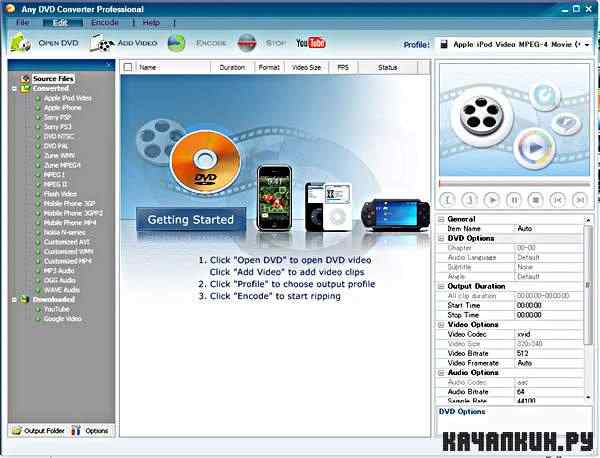Click the Output Folder icon
600x458 pixels.
click(16, 431)
